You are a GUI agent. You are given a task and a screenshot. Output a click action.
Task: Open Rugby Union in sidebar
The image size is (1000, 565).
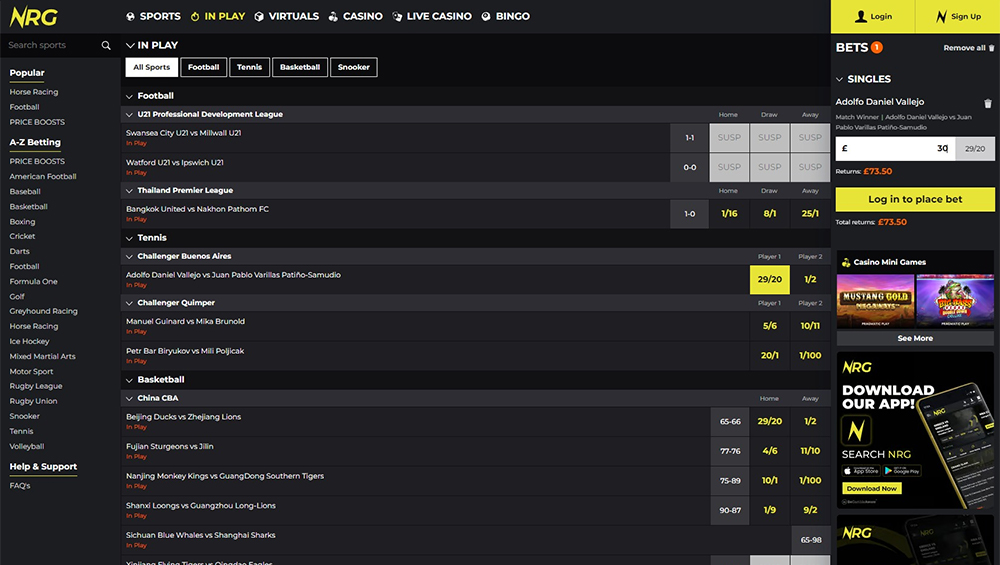coord(33,401)
